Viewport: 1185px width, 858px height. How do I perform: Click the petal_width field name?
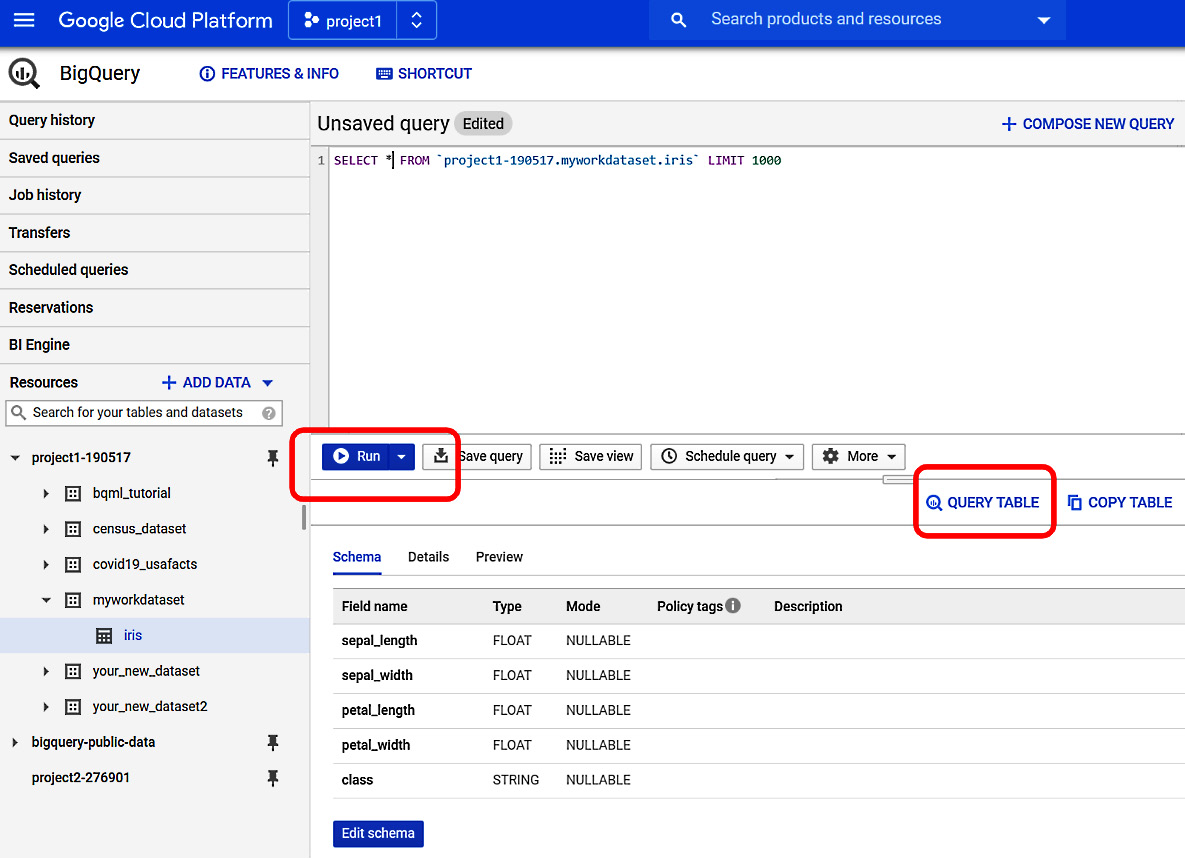click(x=376, y=745)
